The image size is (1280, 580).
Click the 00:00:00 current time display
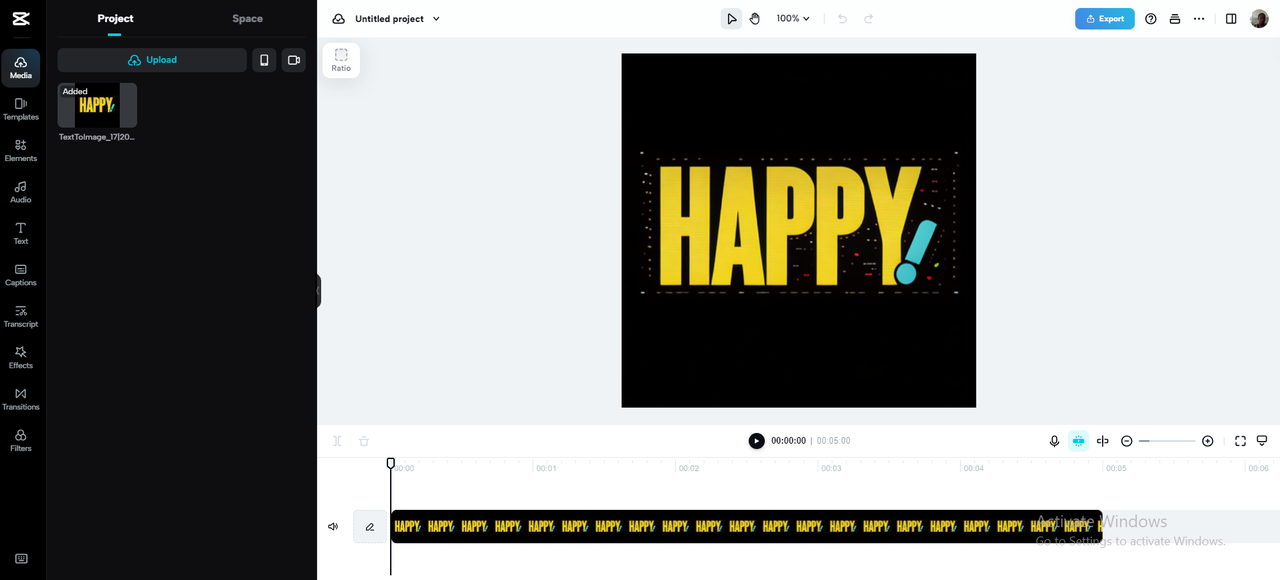788,441
